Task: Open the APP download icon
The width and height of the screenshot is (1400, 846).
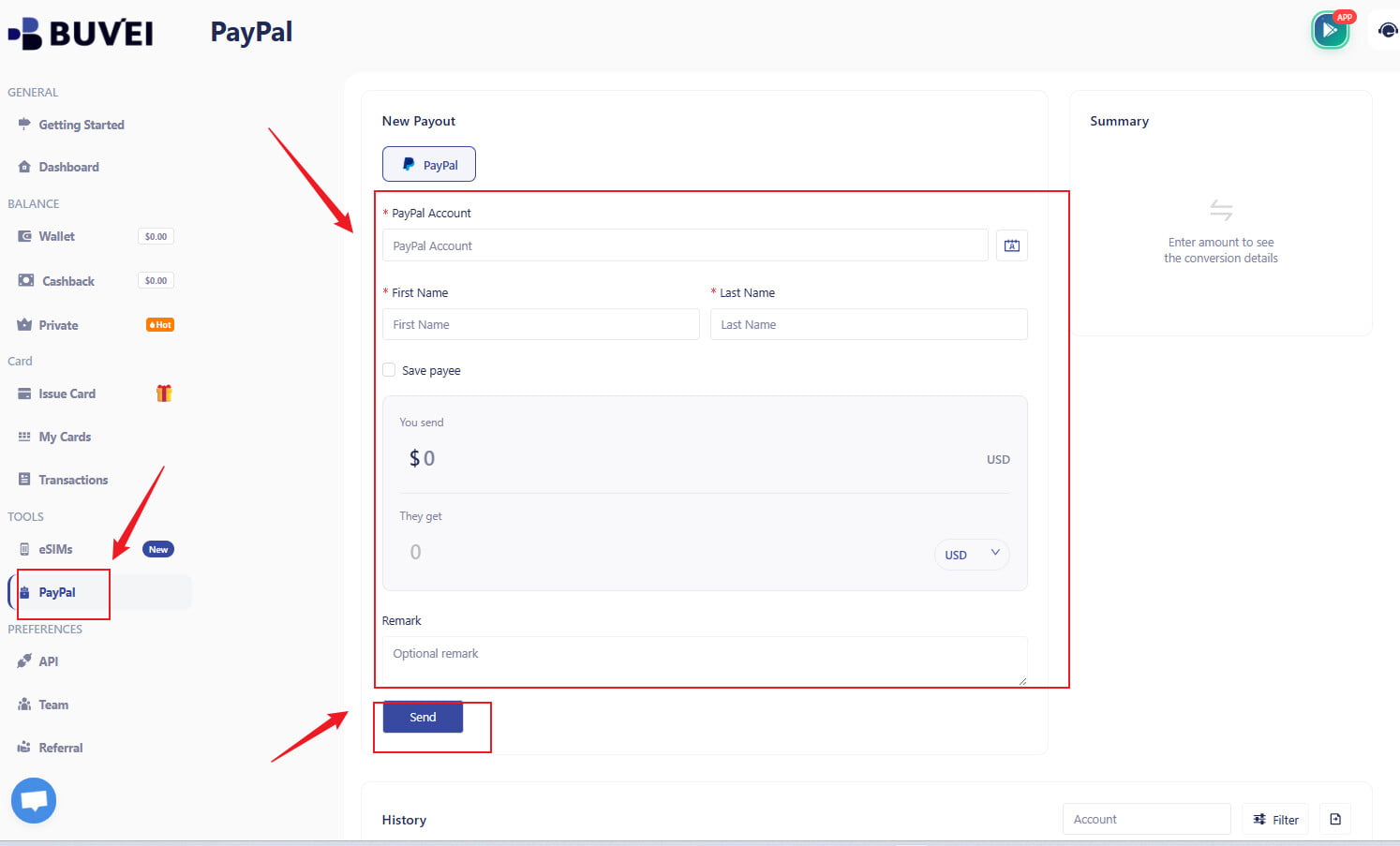Action: coord(1331,30)
